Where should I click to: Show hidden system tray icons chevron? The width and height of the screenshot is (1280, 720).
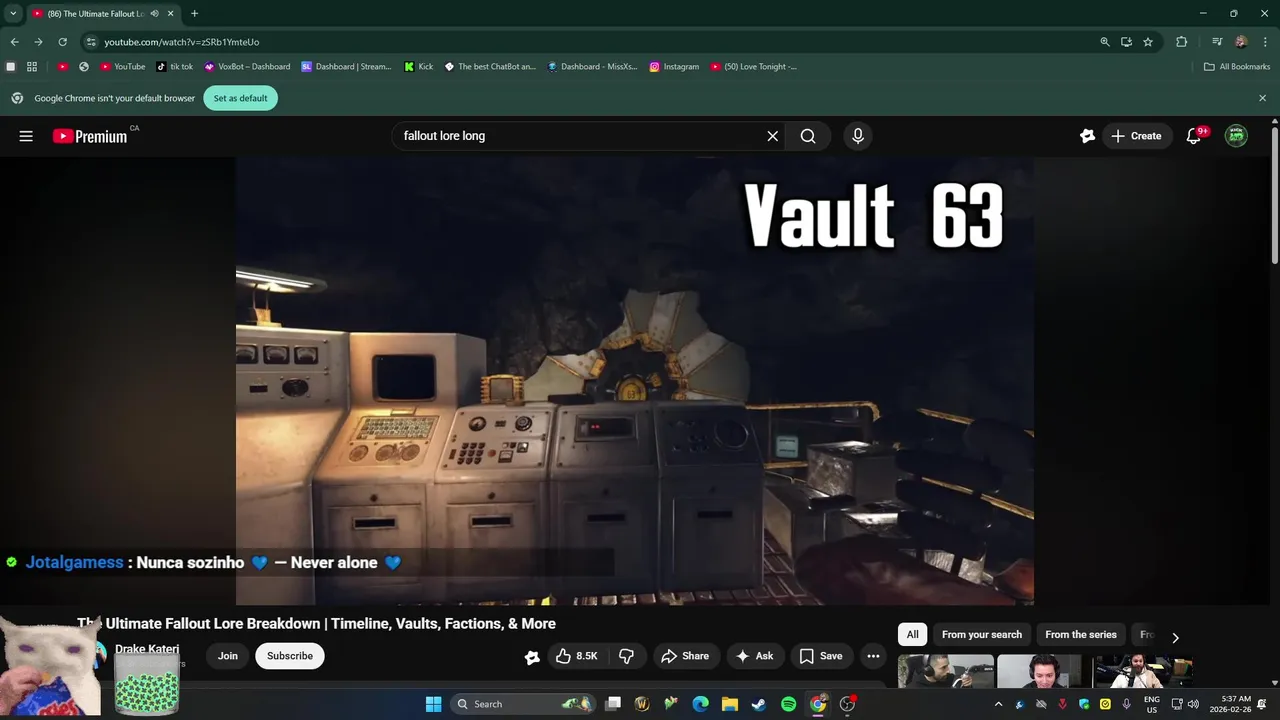(x=998, y=704)
